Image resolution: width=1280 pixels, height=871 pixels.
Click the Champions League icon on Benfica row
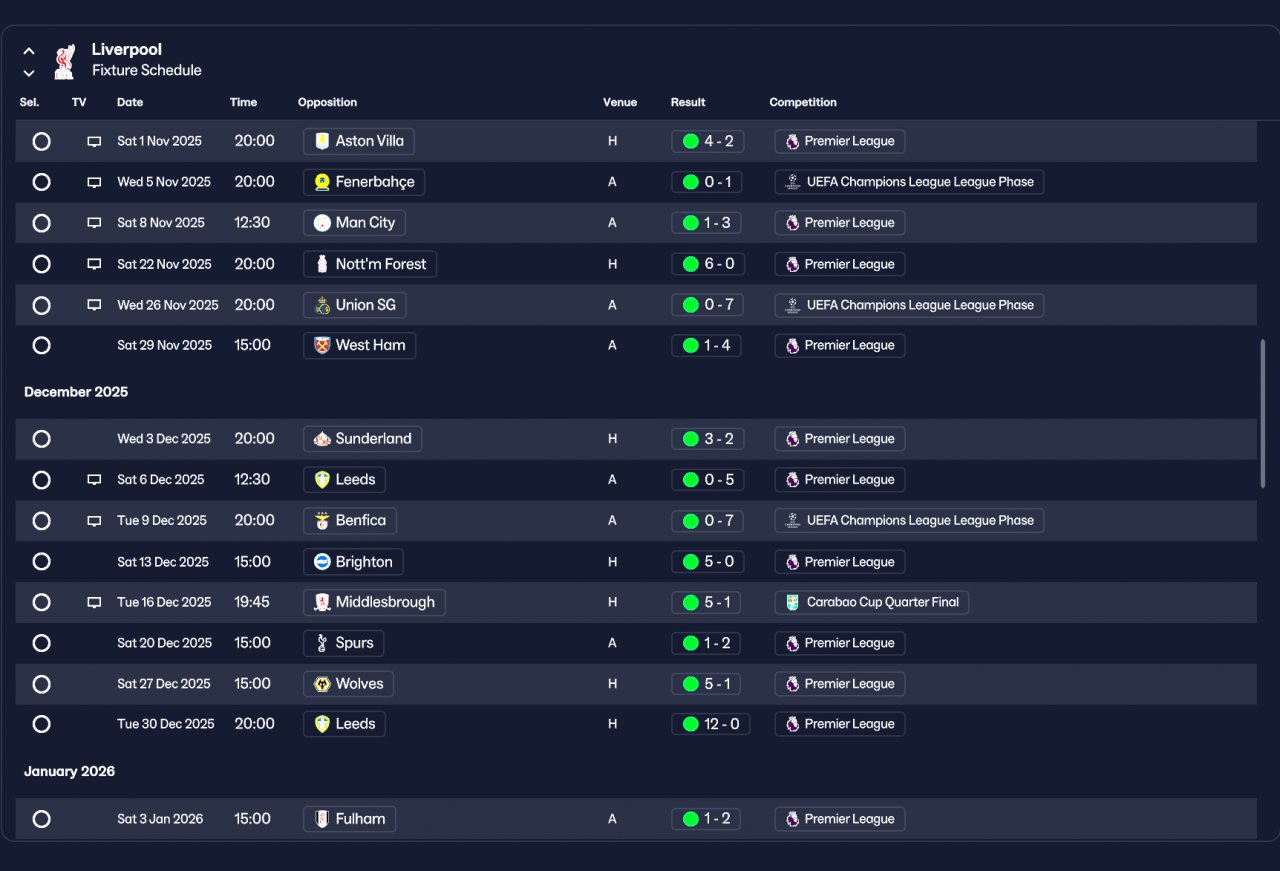tap(792, 520)
